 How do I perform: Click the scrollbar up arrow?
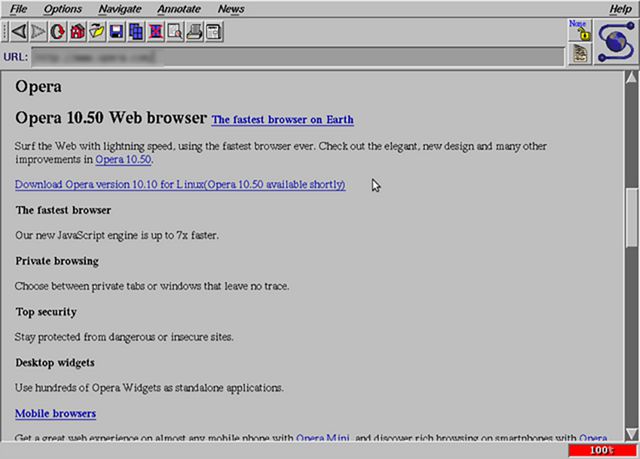(x=632, y=78)
